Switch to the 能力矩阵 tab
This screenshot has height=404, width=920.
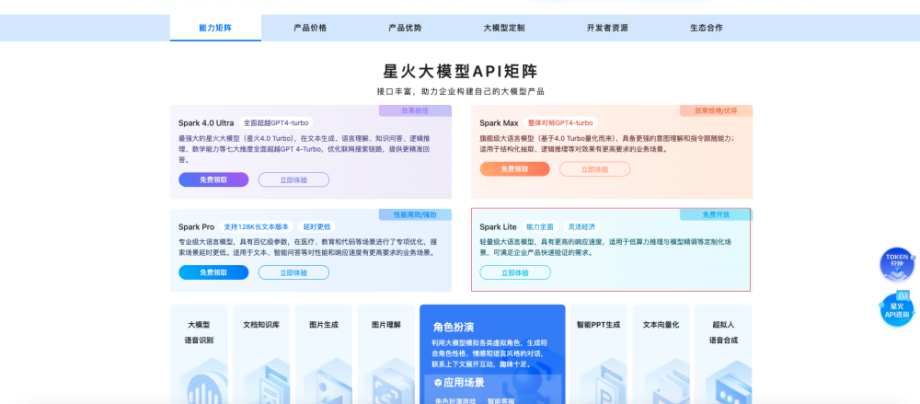click(x=215, y=28)
